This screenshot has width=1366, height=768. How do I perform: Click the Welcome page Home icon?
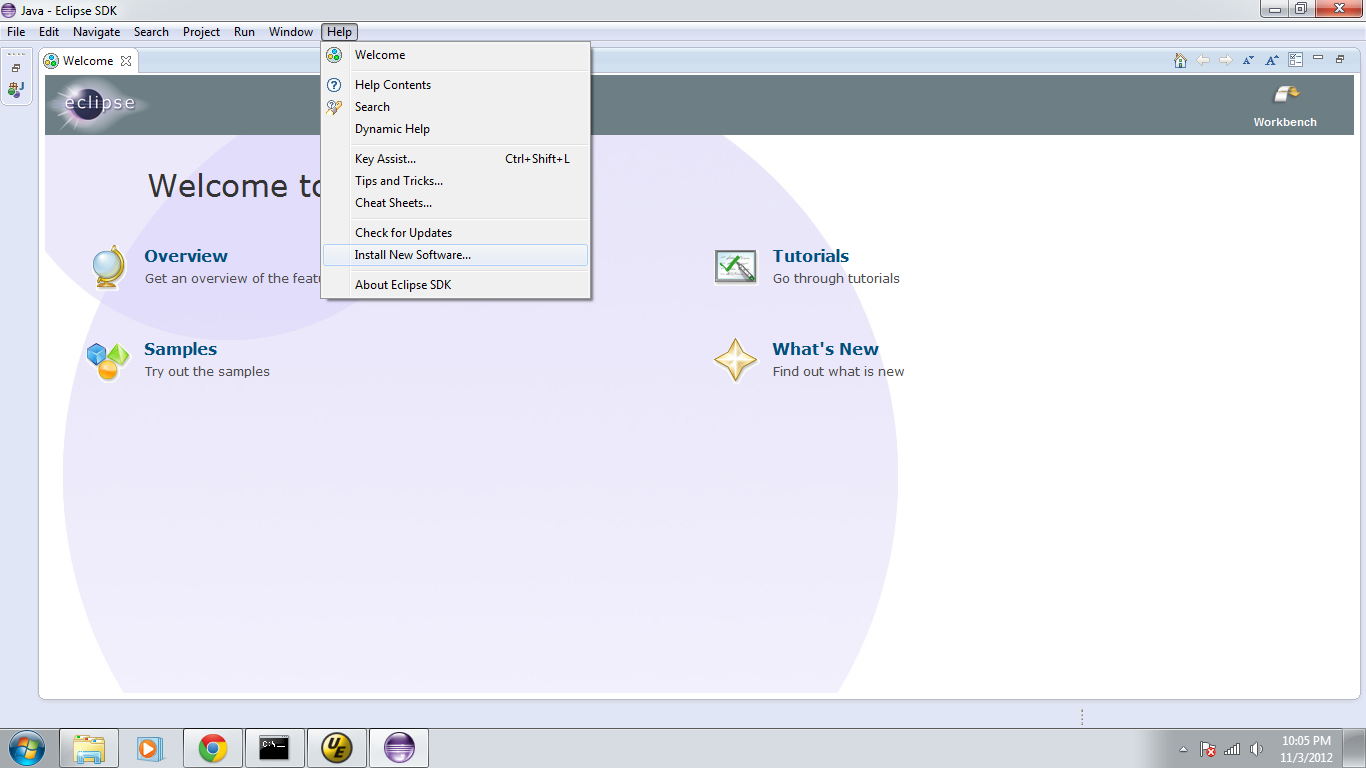(1180, 60)
